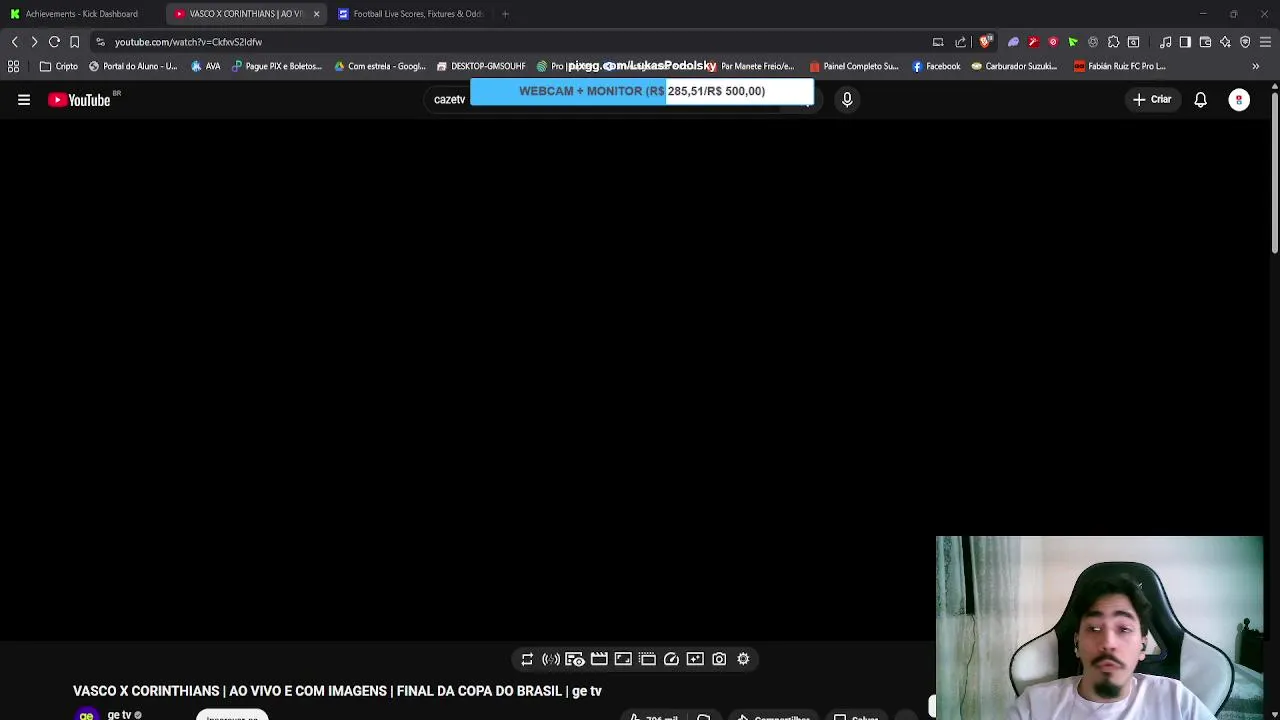Click the screen-with-eye icon in player toolbar
This screenshot has width=1280, height=720.
[x=575, y=659]
